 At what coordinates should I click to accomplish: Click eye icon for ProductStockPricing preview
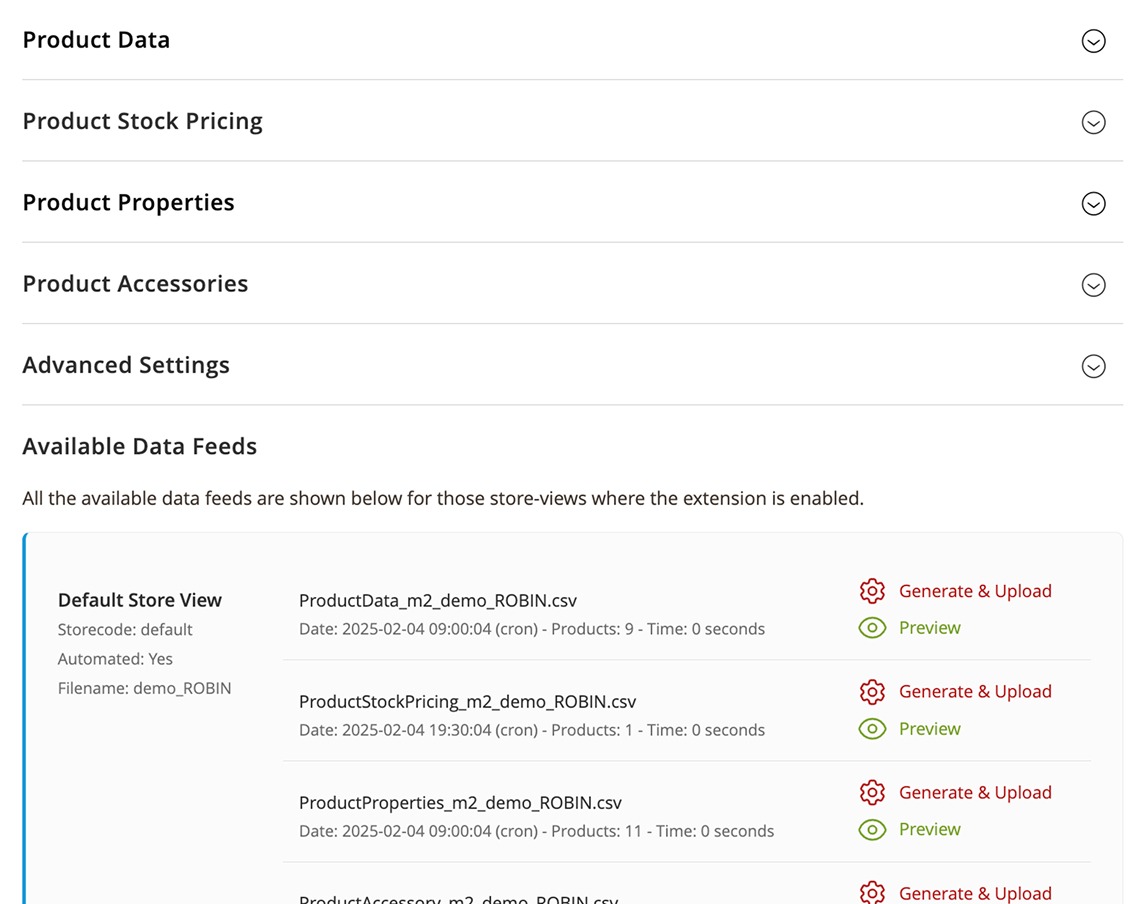[x=872, y=729]
